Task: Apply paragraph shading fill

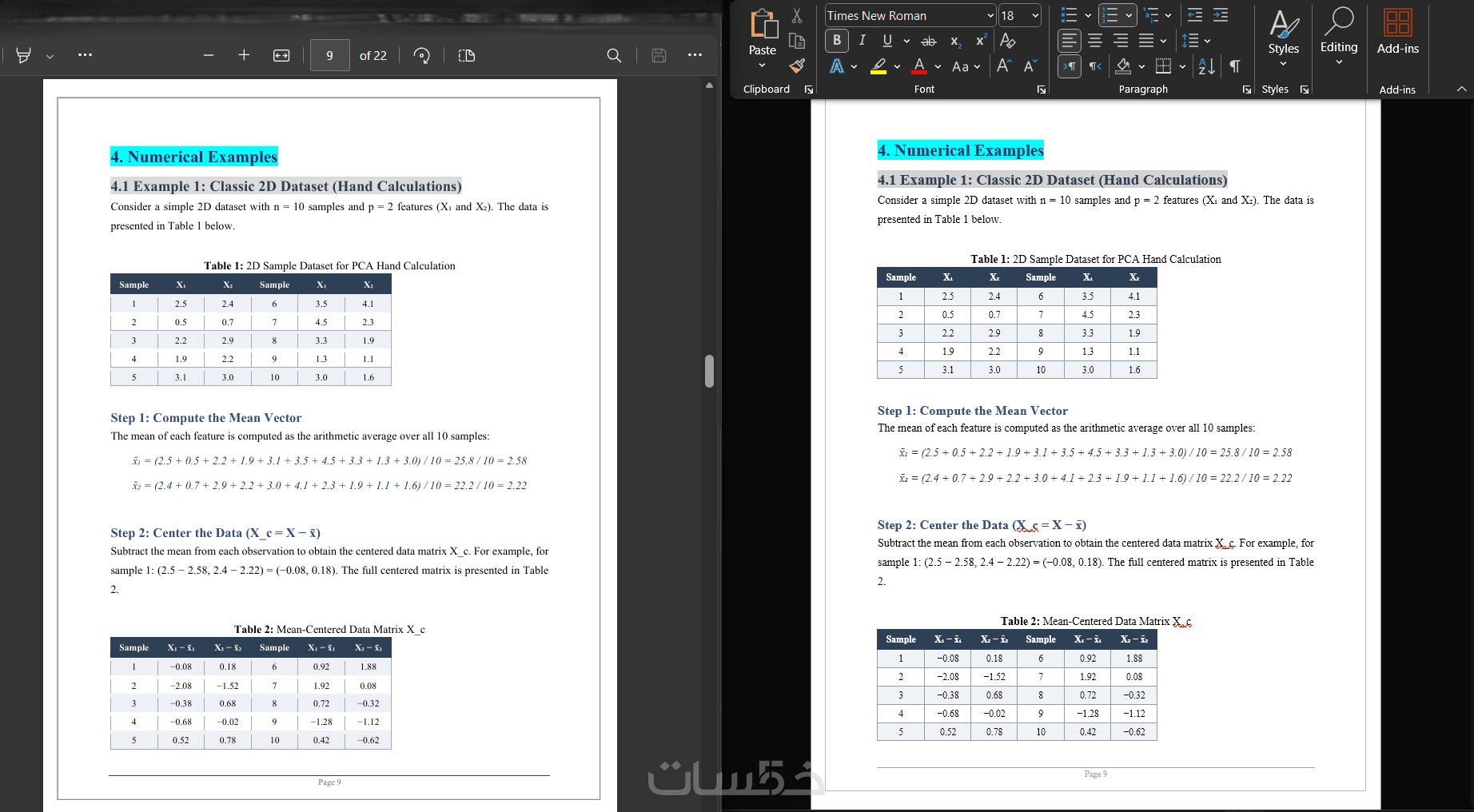Action: click(1123, 66)
